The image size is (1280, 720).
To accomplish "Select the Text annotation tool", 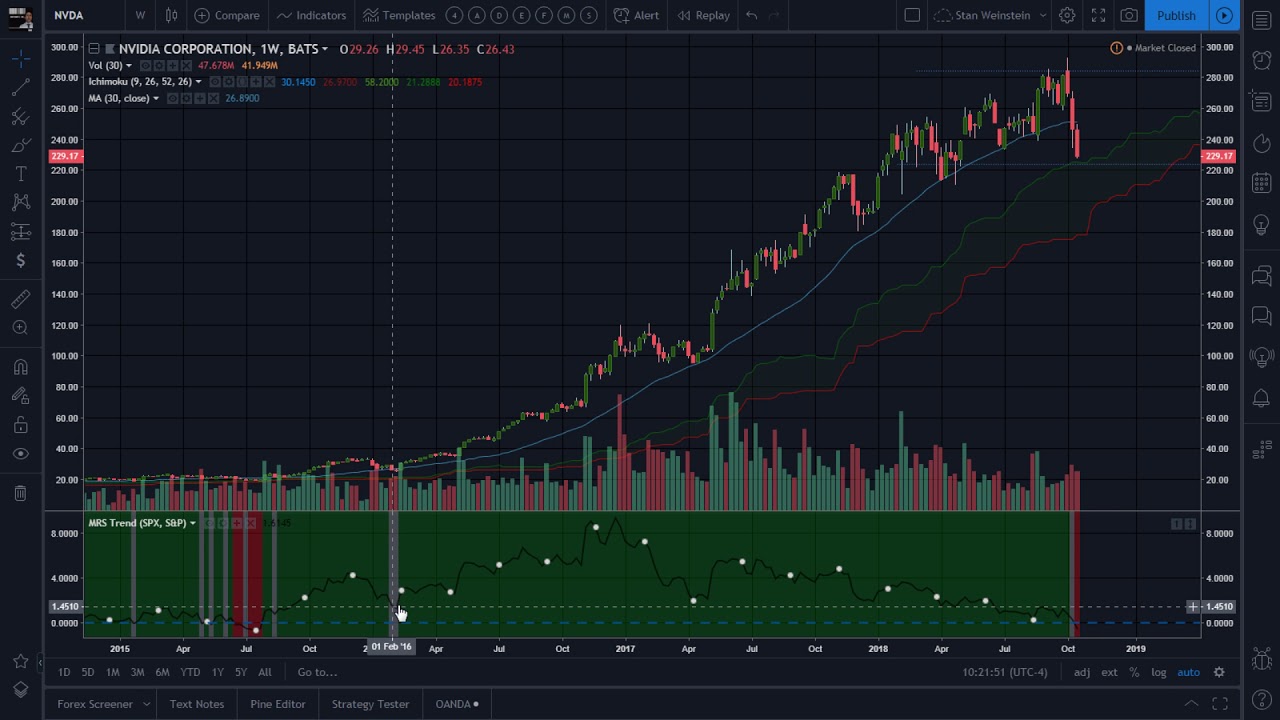I will 20,175.
